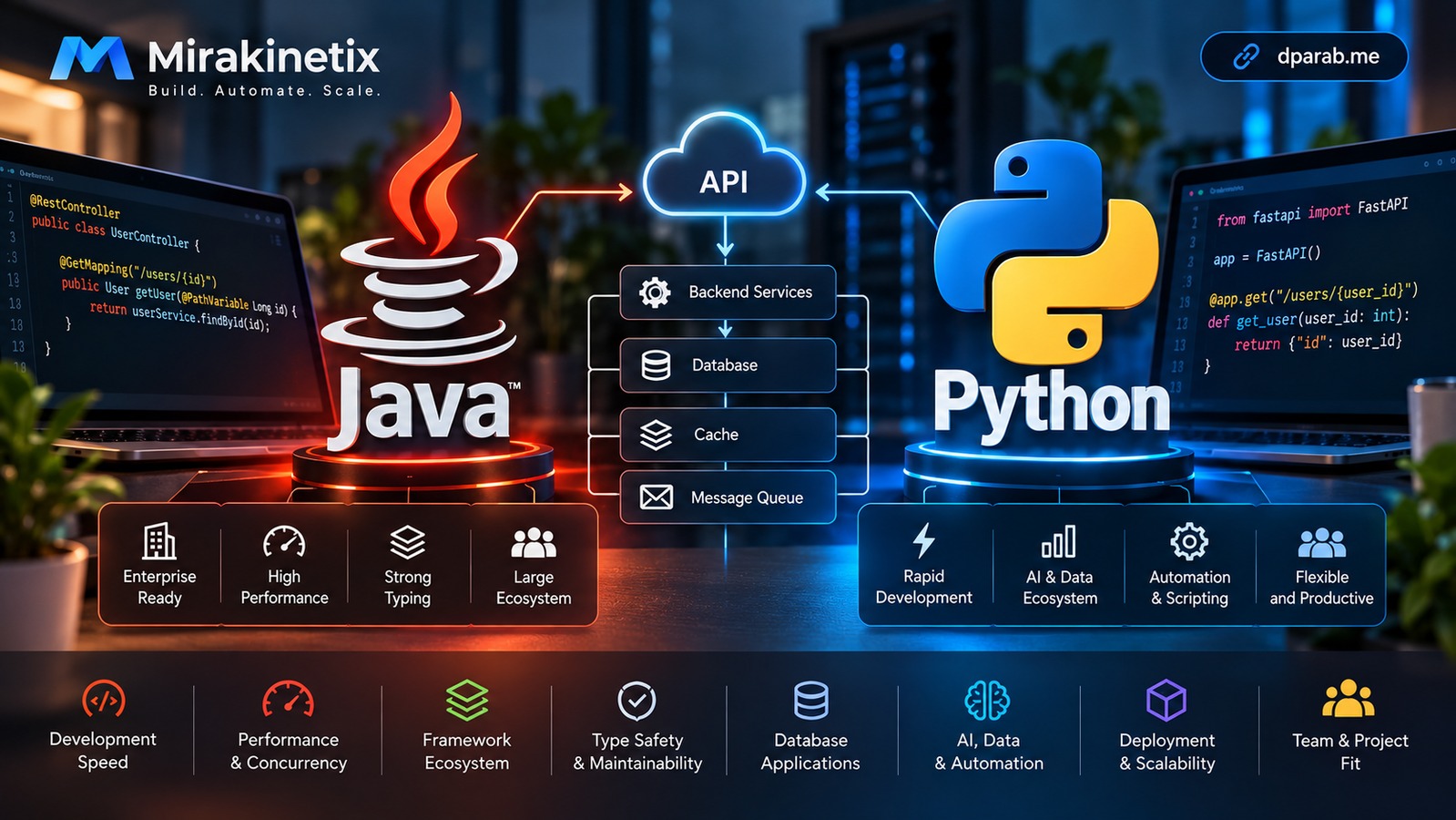Click the "Enterprise Ready" label text
The image size is (1456, 820).
pyautogui.click(x=159, y=587)
